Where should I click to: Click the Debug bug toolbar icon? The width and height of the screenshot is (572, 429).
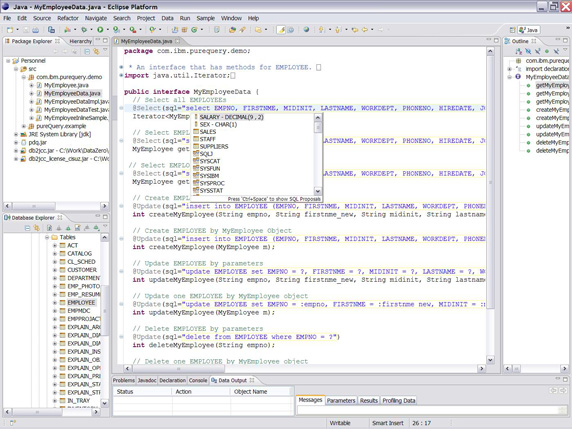tap(84, 30)
